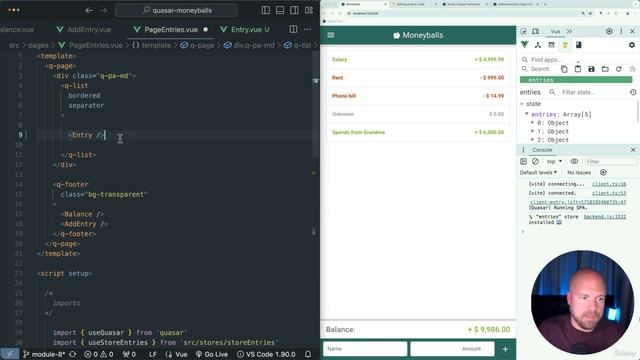Select the Spends from Grandma entry
The height and width of the screenshot is (360, 640).
click(x=418, y=132)
